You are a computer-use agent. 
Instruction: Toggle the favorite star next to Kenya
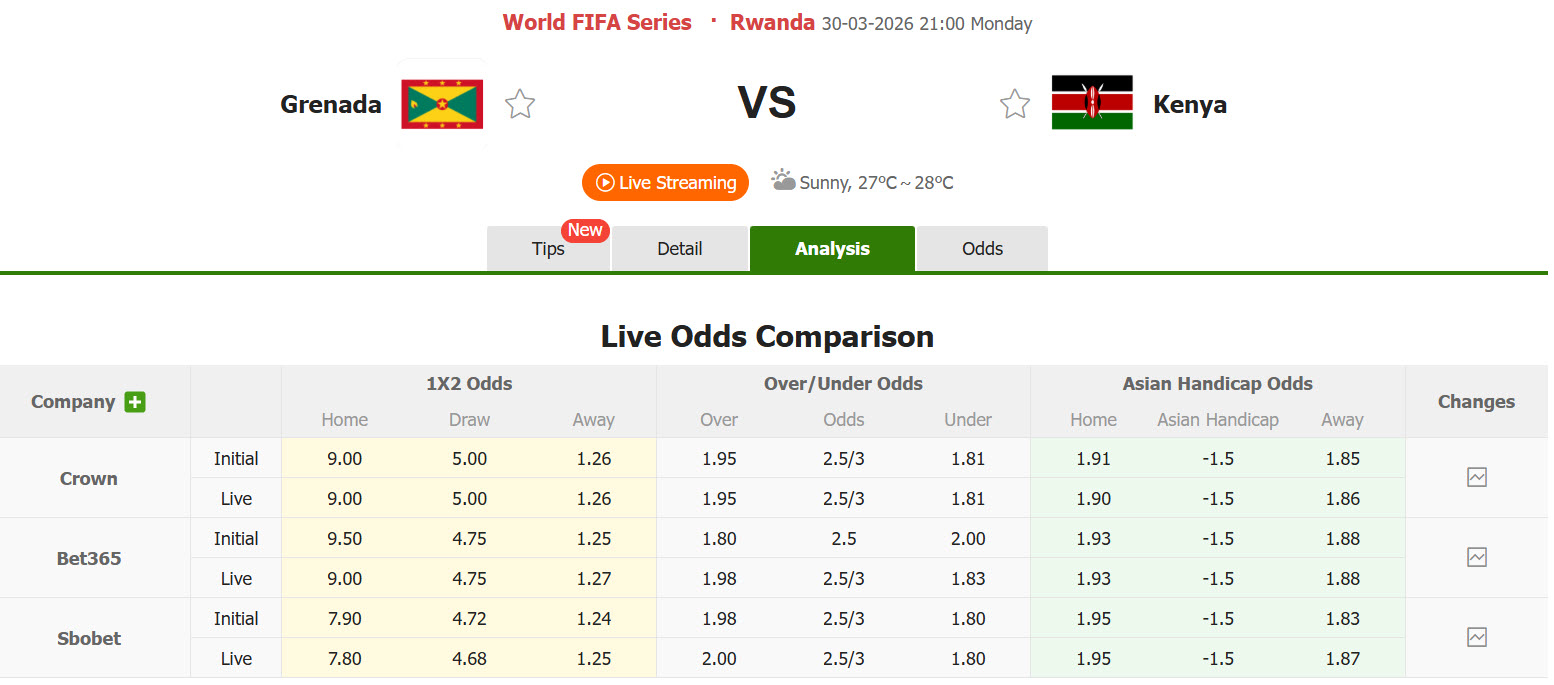pyautogui.click(x=1015, y=103)
